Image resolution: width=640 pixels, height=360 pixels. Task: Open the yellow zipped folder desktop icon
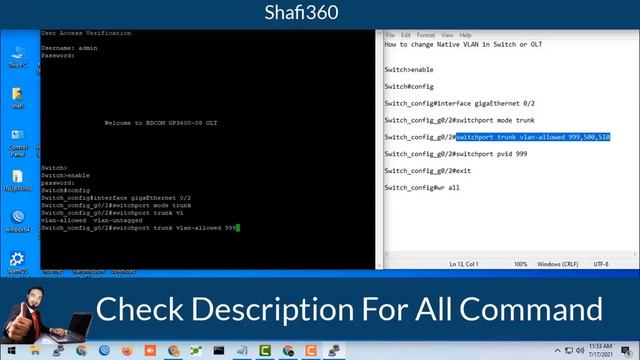18,180
